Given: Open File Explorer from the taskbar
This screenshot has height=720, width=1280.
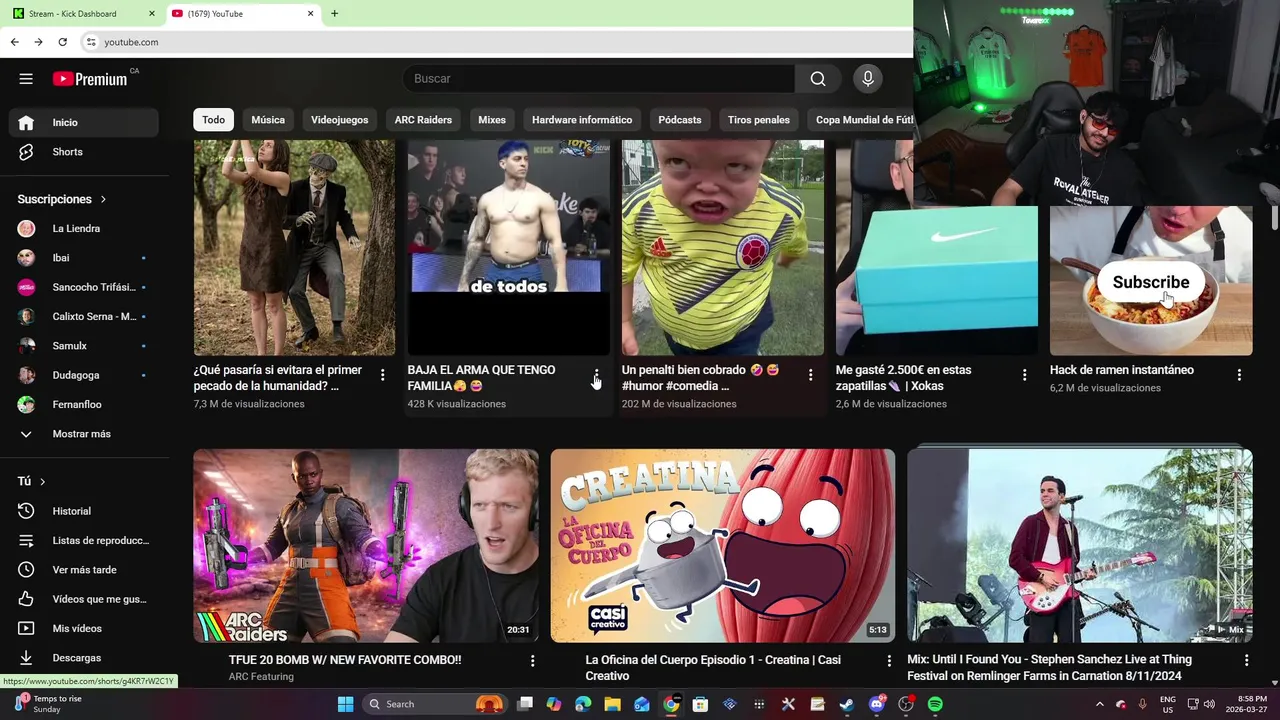Looking at the screenshot, I should pos(612,704).
